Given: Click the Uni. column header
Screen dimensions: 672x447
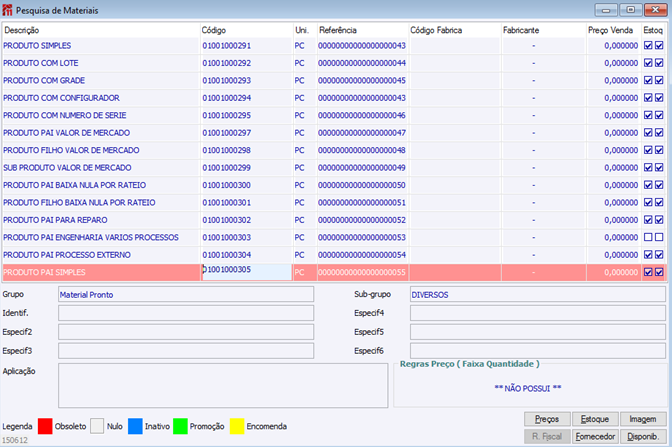Looking at the screenshot, I should pos(305,30).
